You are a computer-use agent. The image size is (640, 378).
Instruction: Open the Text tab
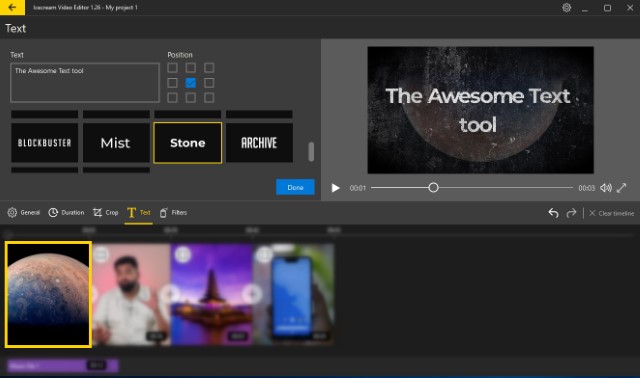(x=139, y=212)
